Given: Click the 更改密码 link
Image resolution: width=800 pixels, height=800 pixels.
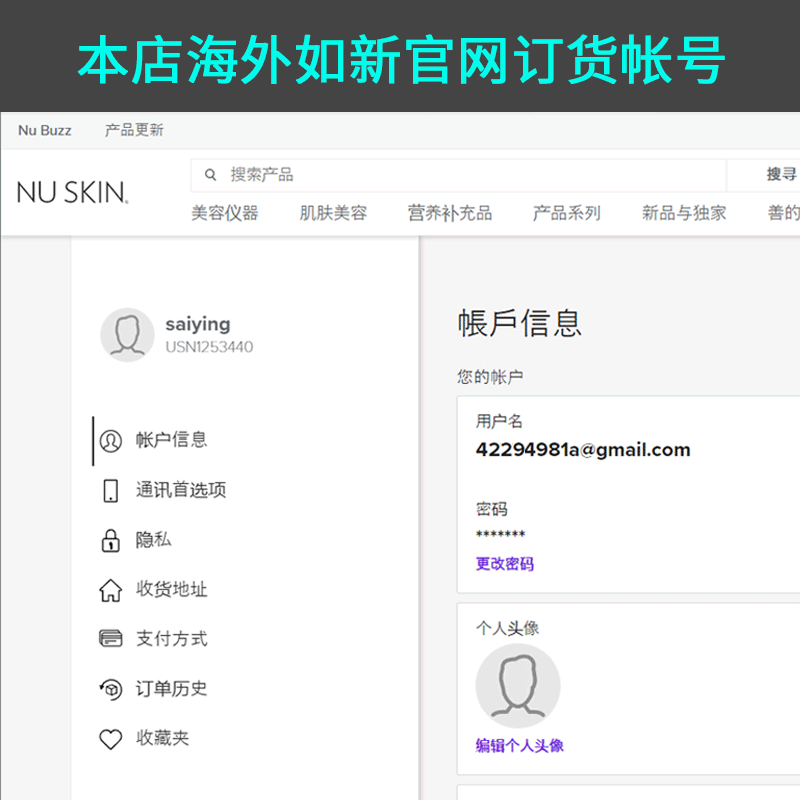Looking at the screenshot, I should coord(505,564).
